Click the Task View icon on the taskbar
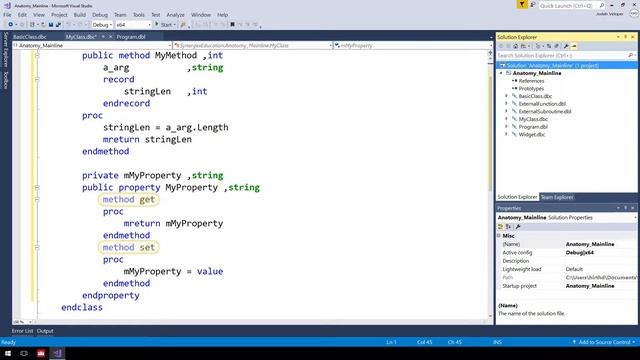 point(24,353)
